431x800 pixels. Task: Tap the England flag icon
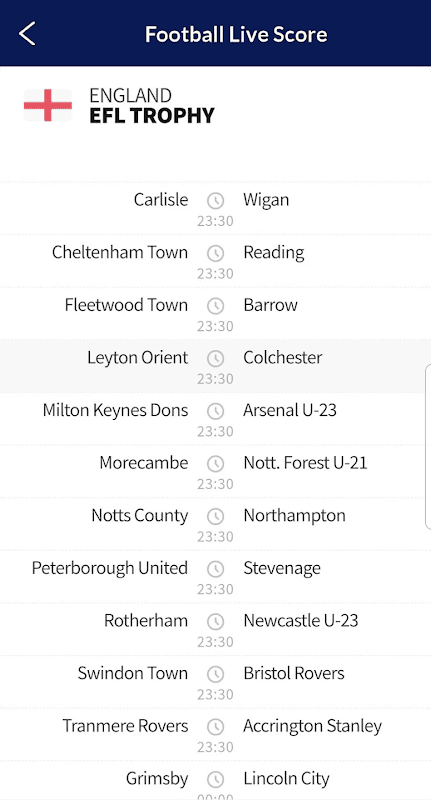click(x=48, y=105)
